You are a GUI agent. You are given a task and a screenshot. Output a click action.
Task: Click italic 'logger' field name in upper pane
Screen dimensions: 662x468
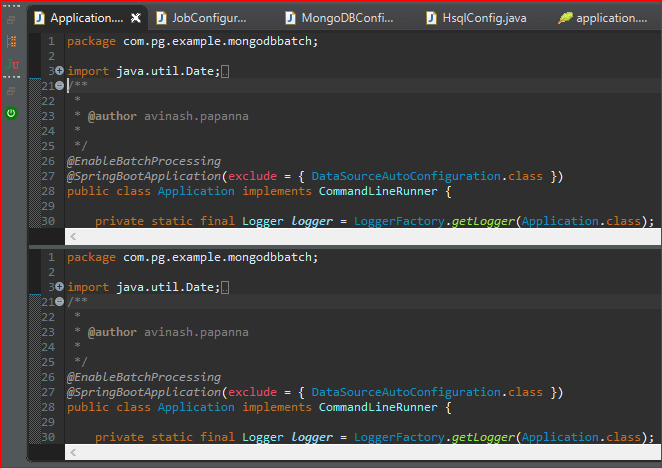coord(312,221)
